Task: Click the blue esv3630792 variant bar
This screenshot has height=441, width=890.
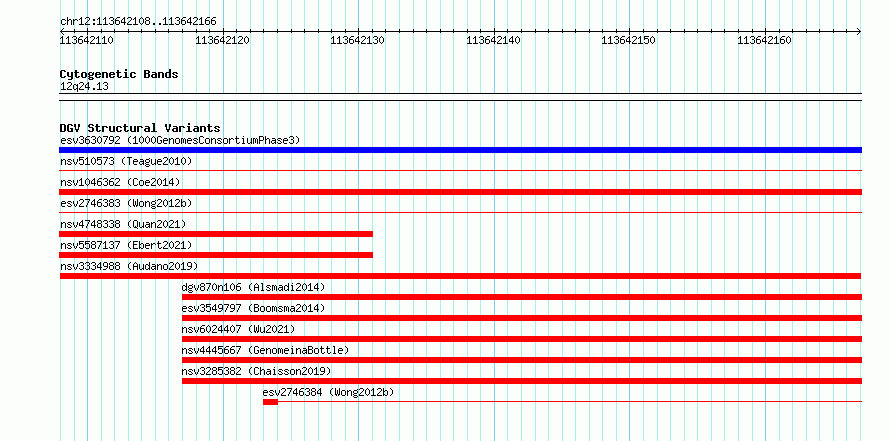Action: click(x=460, y=150)
